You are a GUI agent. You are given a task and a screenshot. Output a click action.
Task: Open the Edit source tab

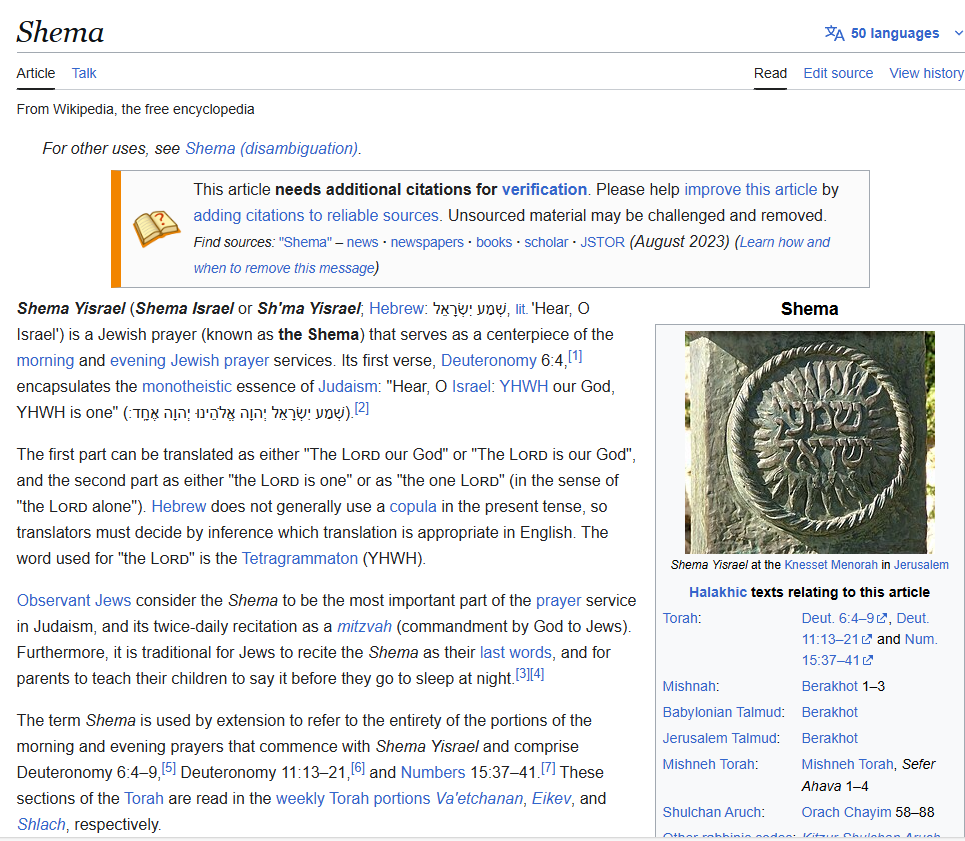[x=838, y=73]
